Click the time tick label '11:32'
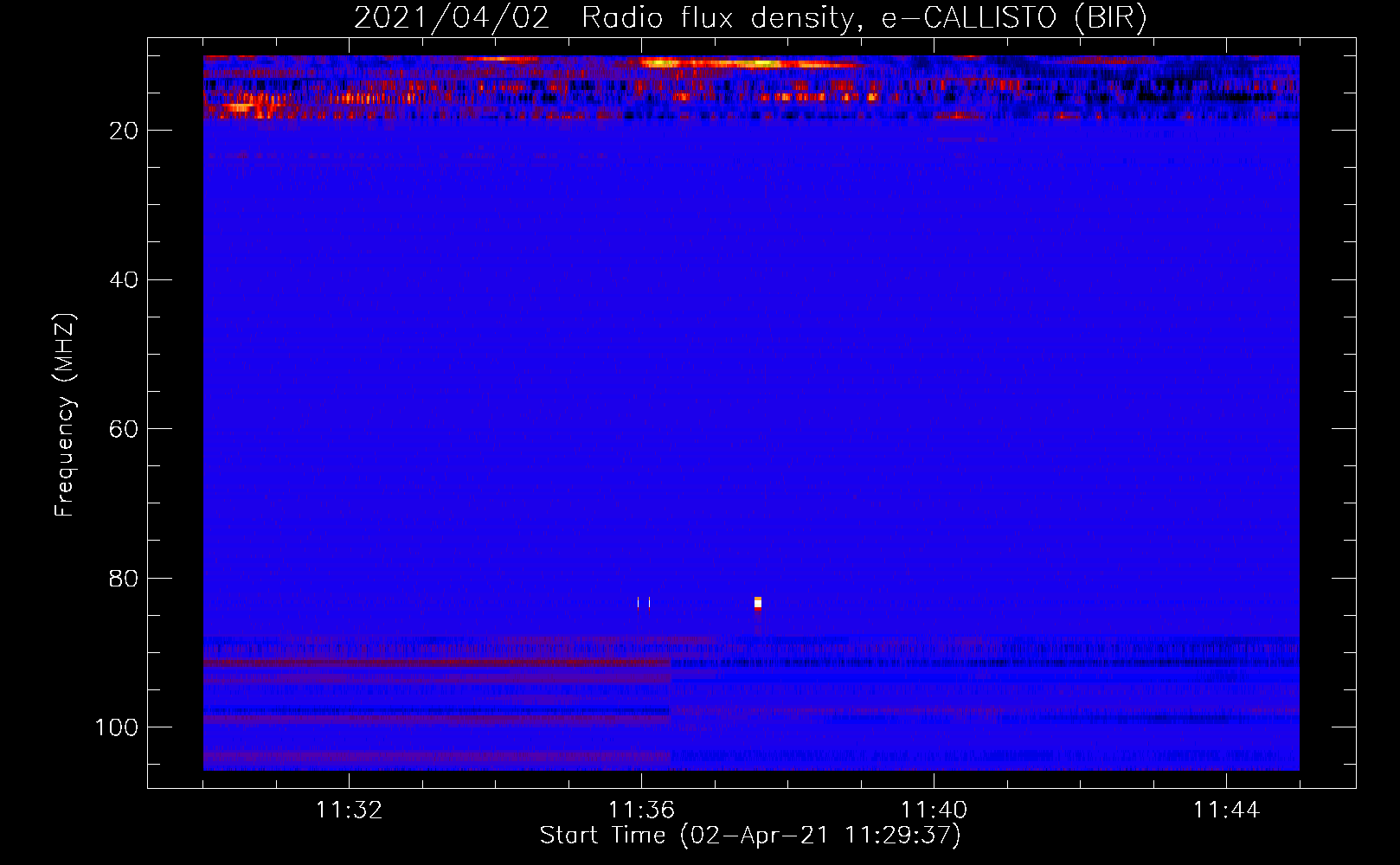Image resolution: width=1400 pixels, height=865 pixels. point(349,811)
